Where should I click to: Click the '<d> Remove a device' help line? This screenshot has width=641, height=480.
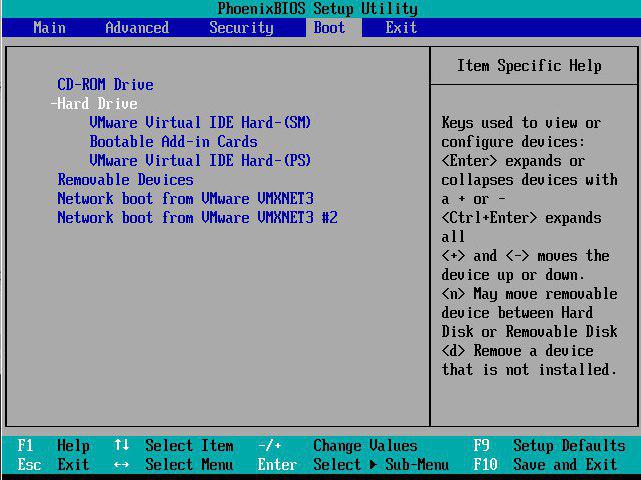518,350
